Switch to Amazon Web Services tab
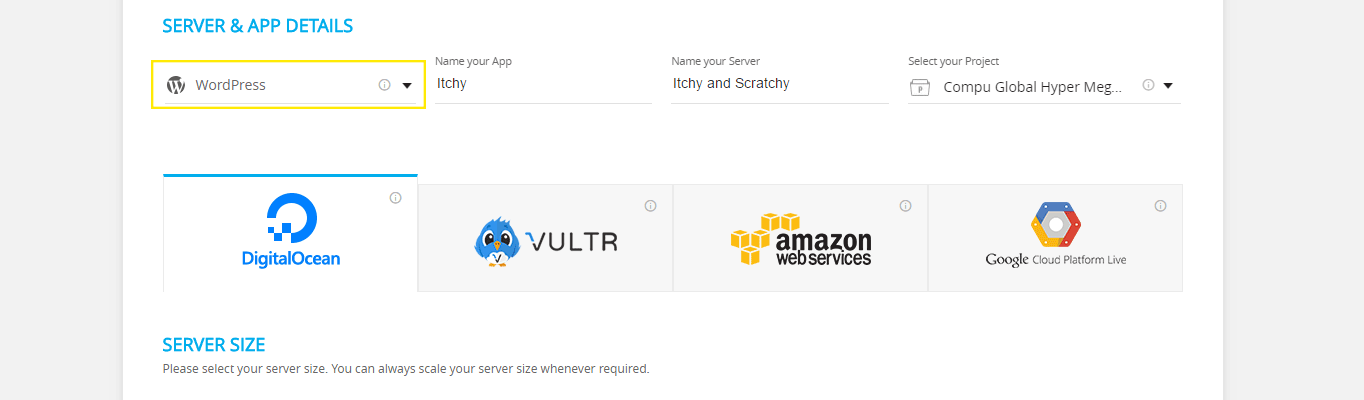This screenshot has width=1364, height=400. point(800,238)
